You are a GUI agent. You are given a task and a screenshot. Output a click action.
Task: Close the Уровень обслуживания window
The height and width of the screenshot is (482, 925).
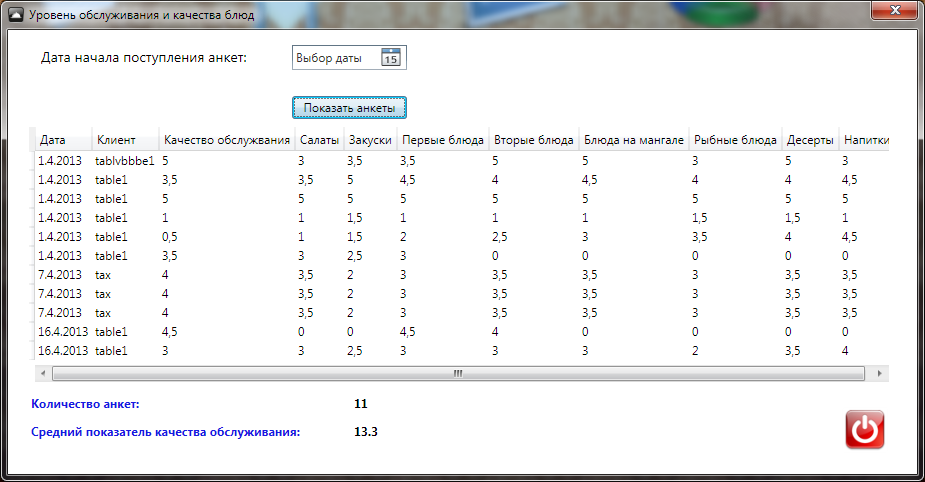coord(894,10)
